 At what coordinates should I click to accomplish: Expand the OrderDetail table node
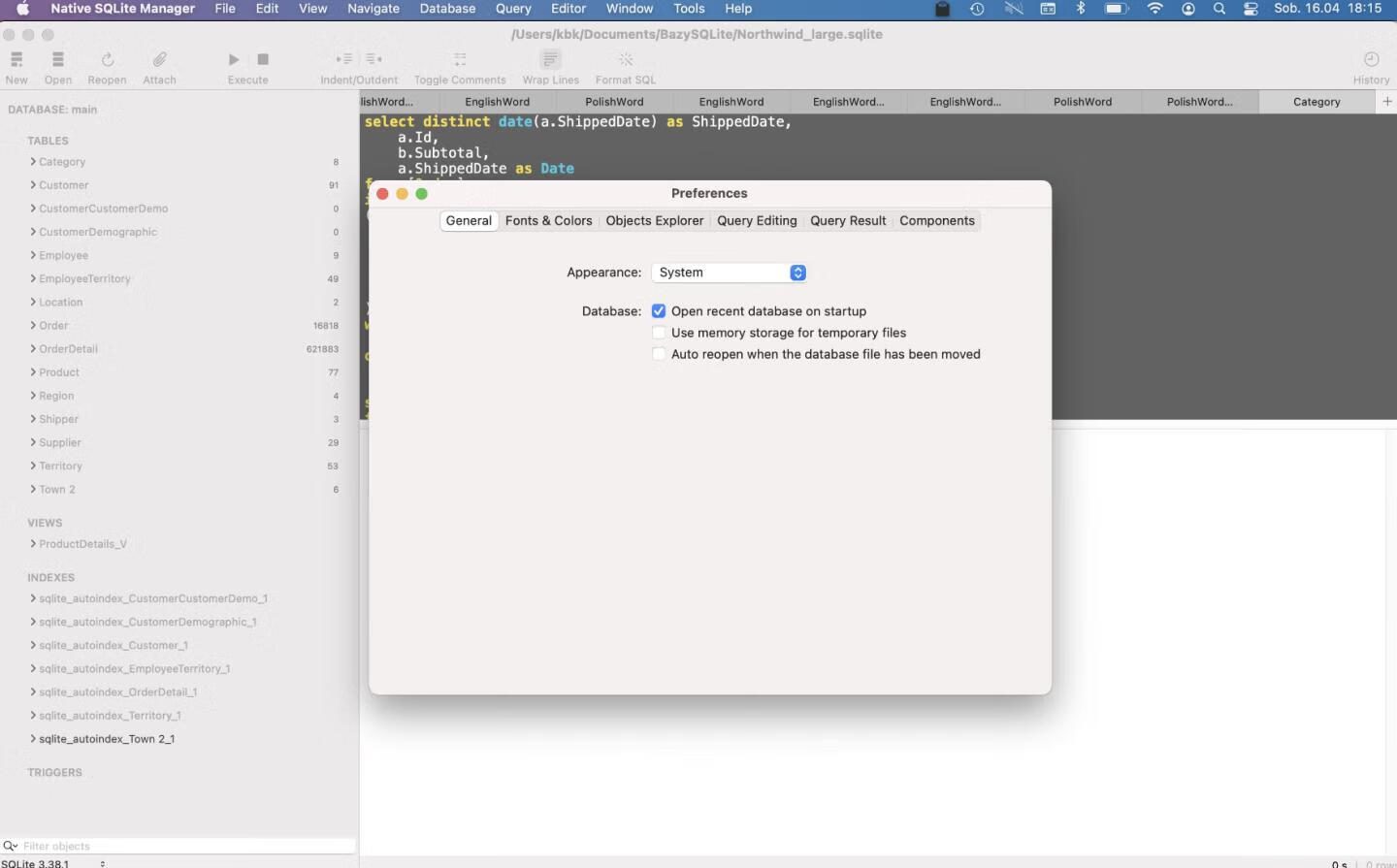(x=33, y=349)
